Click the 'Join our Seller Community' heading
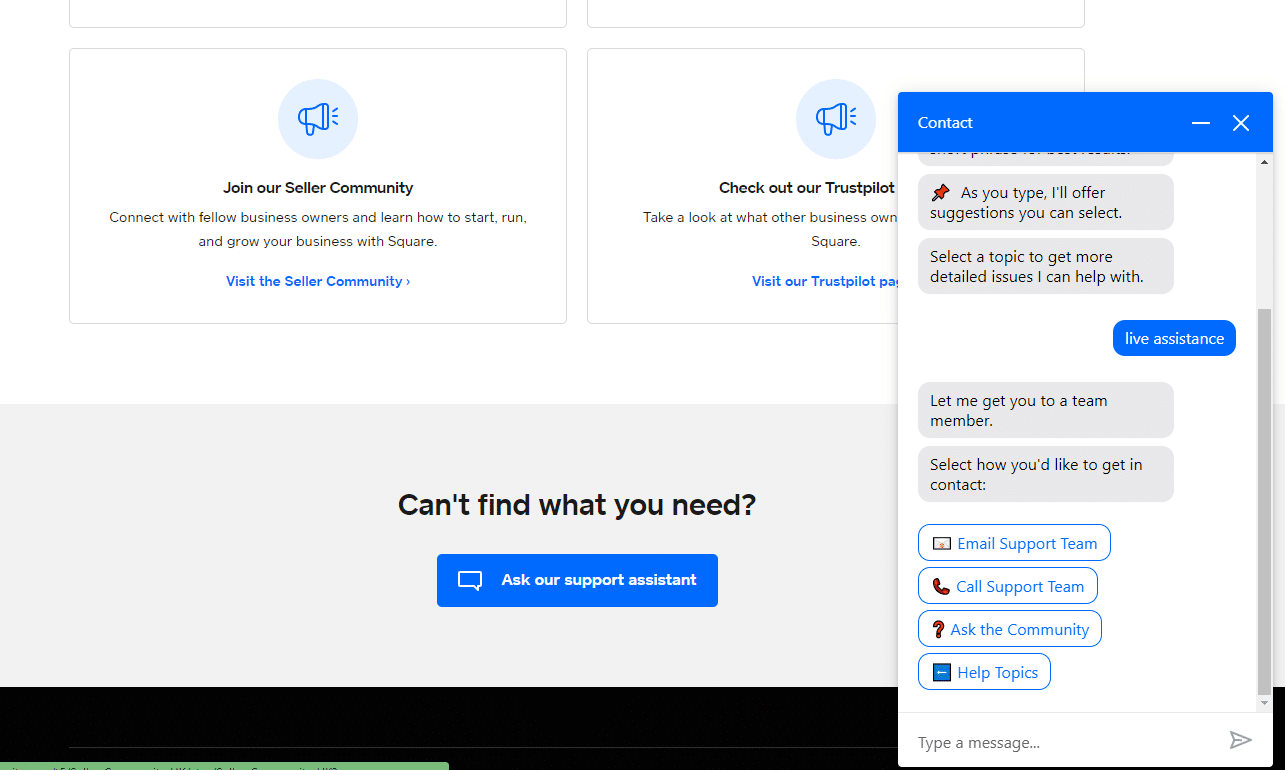The width and height of the screenshot is (1285, 770). [x=318, y=188]
